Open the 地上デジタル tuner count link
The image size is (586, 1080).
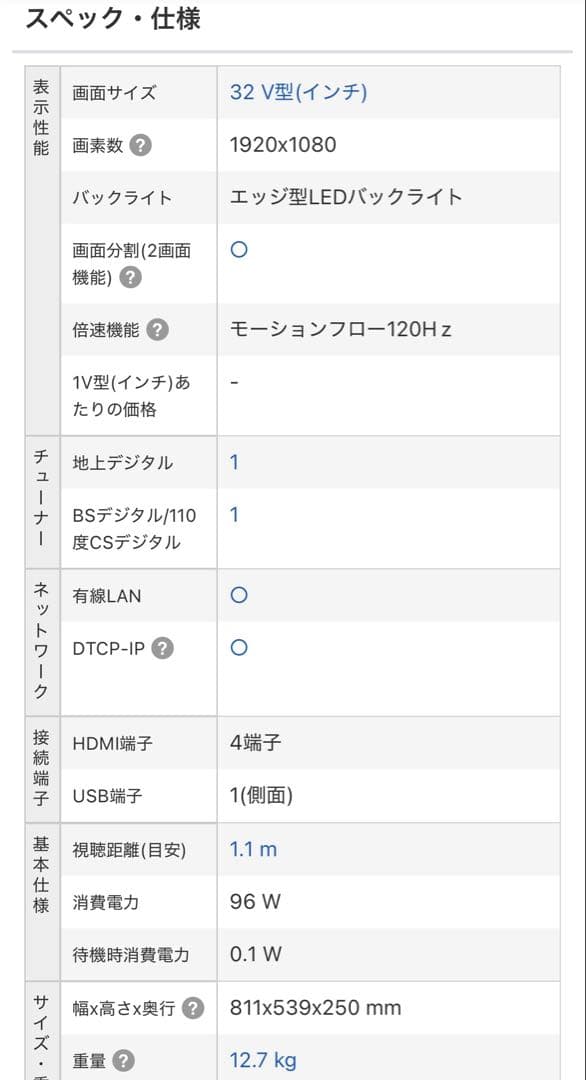[234, 462]
